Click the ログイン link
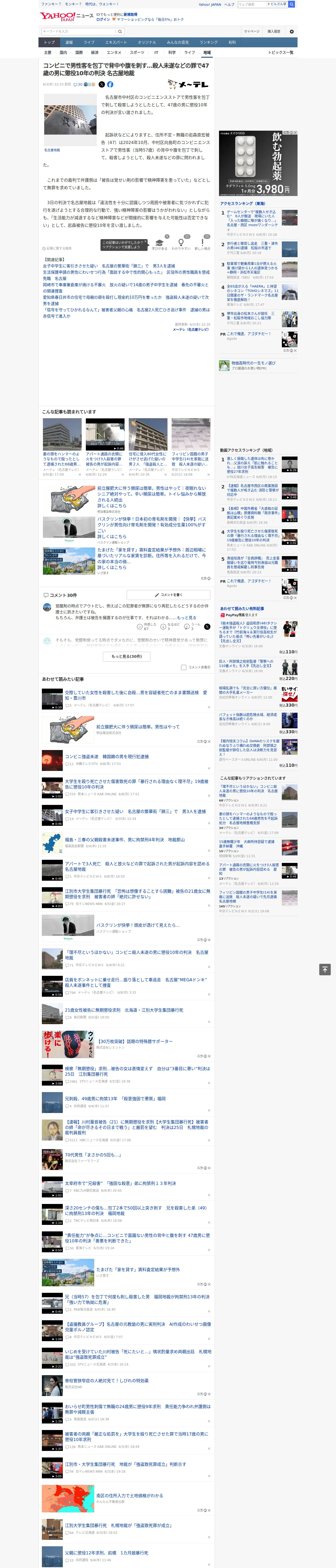 point(103,20)
